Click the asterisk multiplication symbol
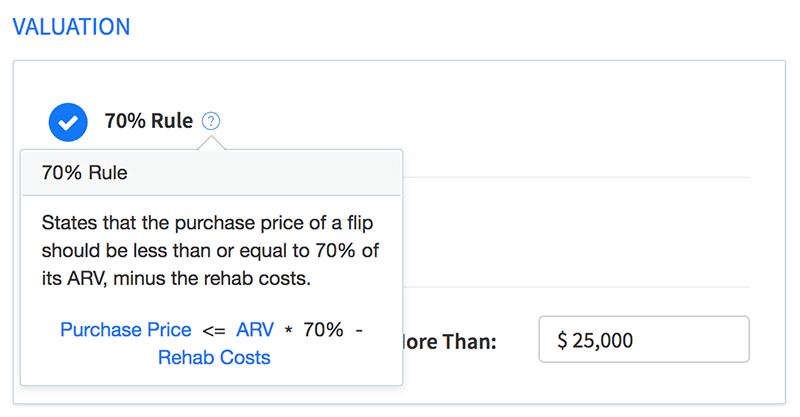This screenshot has width=800, height=417. click(288, 330)
